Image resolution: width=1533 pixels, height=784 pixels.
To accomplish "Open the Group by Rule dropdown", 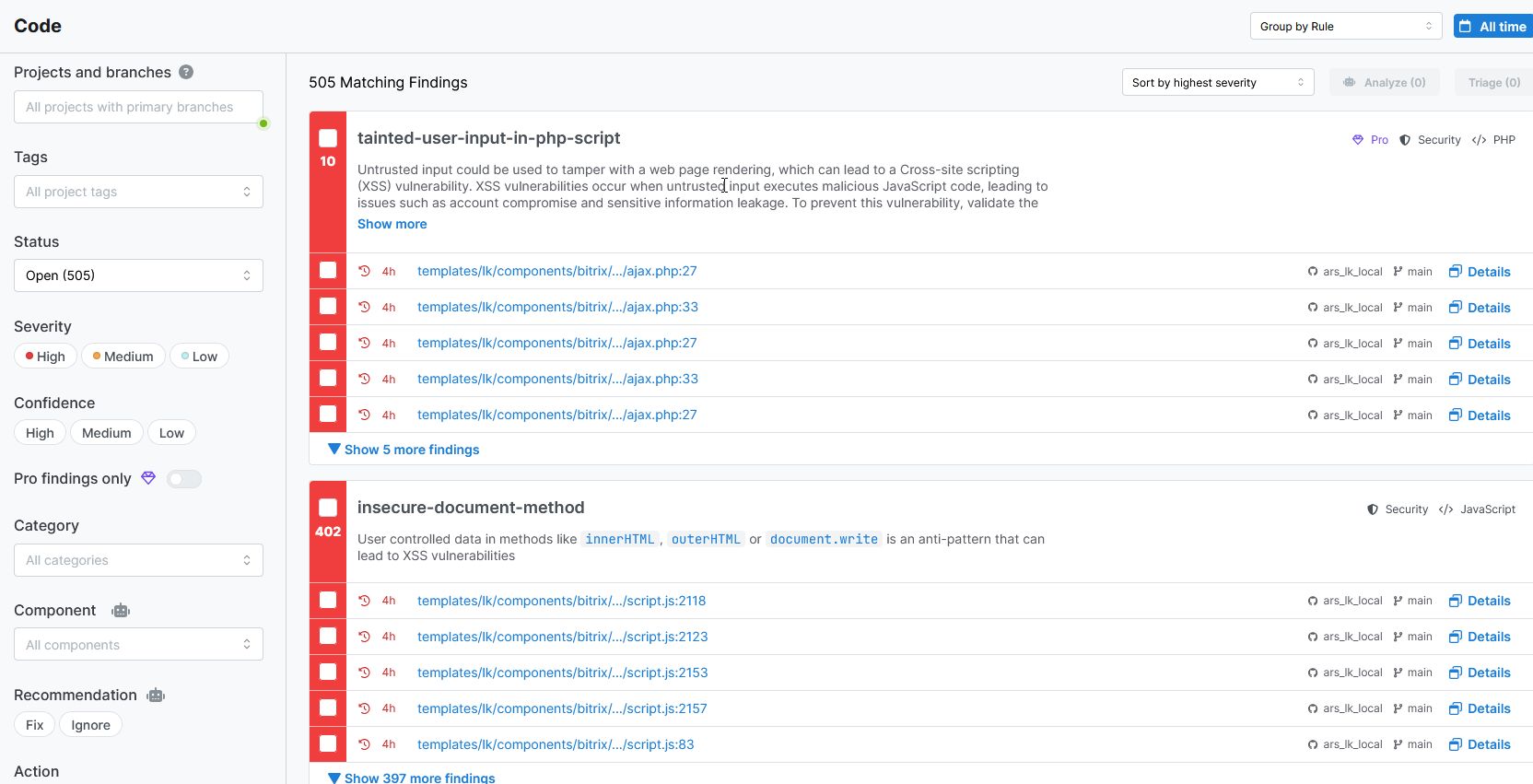I will (1345, 27).
